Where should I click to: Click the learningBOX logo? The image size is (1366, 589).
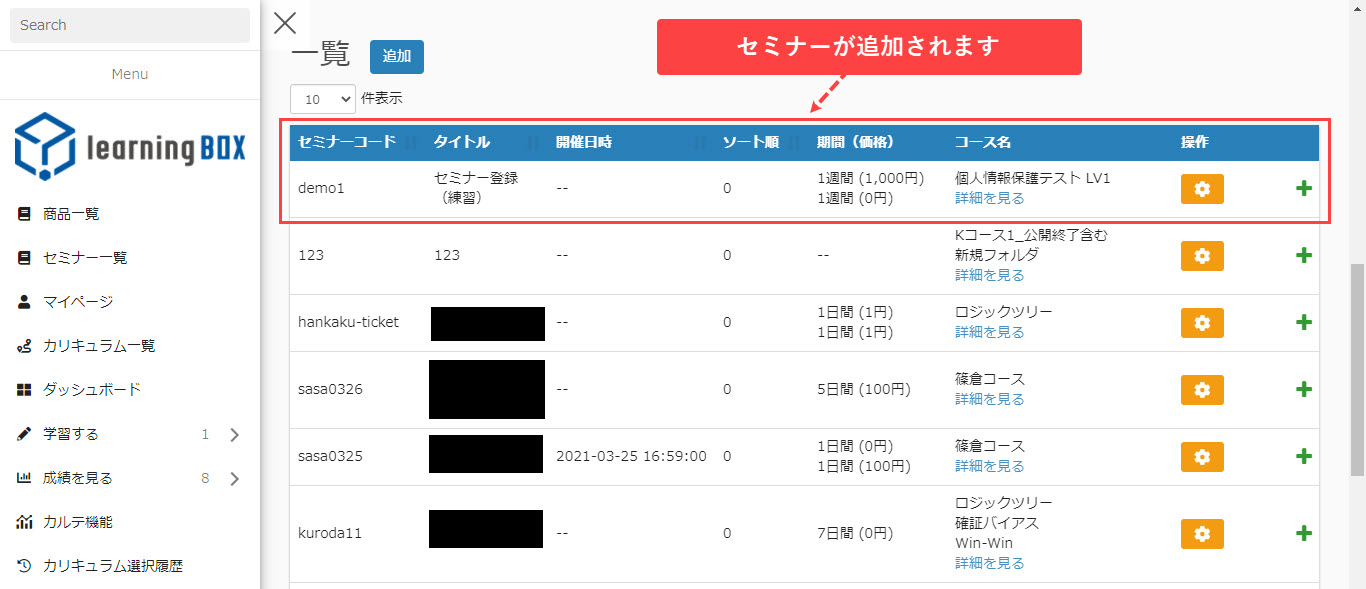pyautogui.click(x=130, y=146)
